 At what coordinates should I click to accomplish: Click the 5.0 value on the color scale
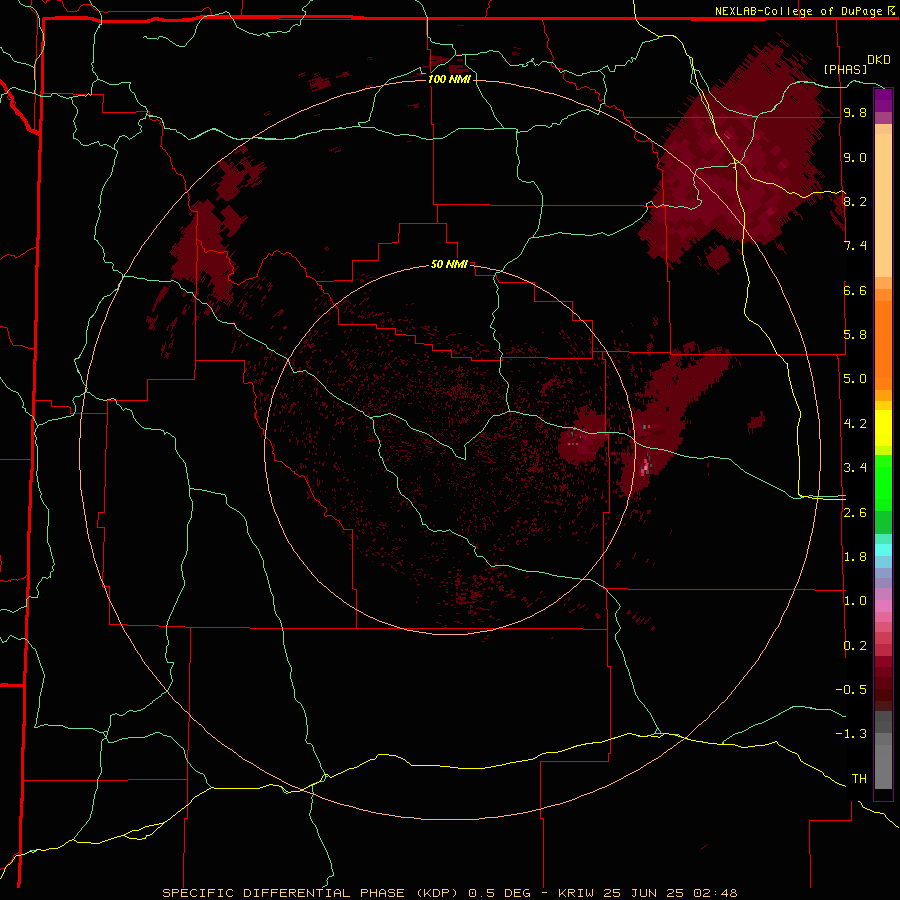(855, 379)
